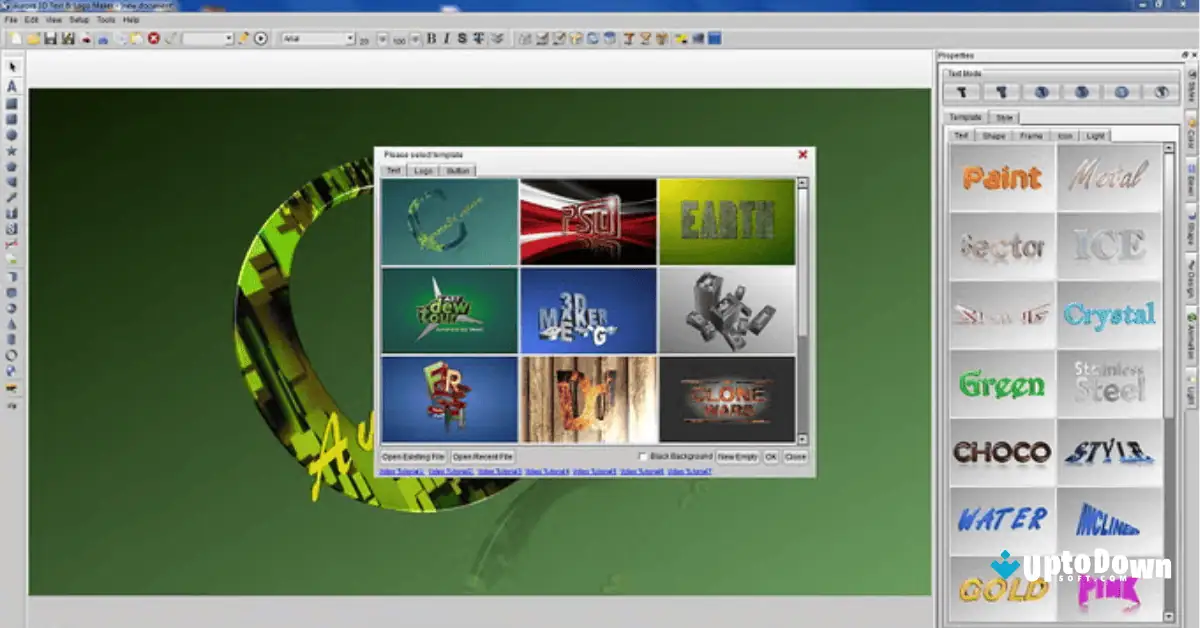Select the Crystal text style swatch
This screenshot has height=628, width=1200.
[x=1110, y=314]
